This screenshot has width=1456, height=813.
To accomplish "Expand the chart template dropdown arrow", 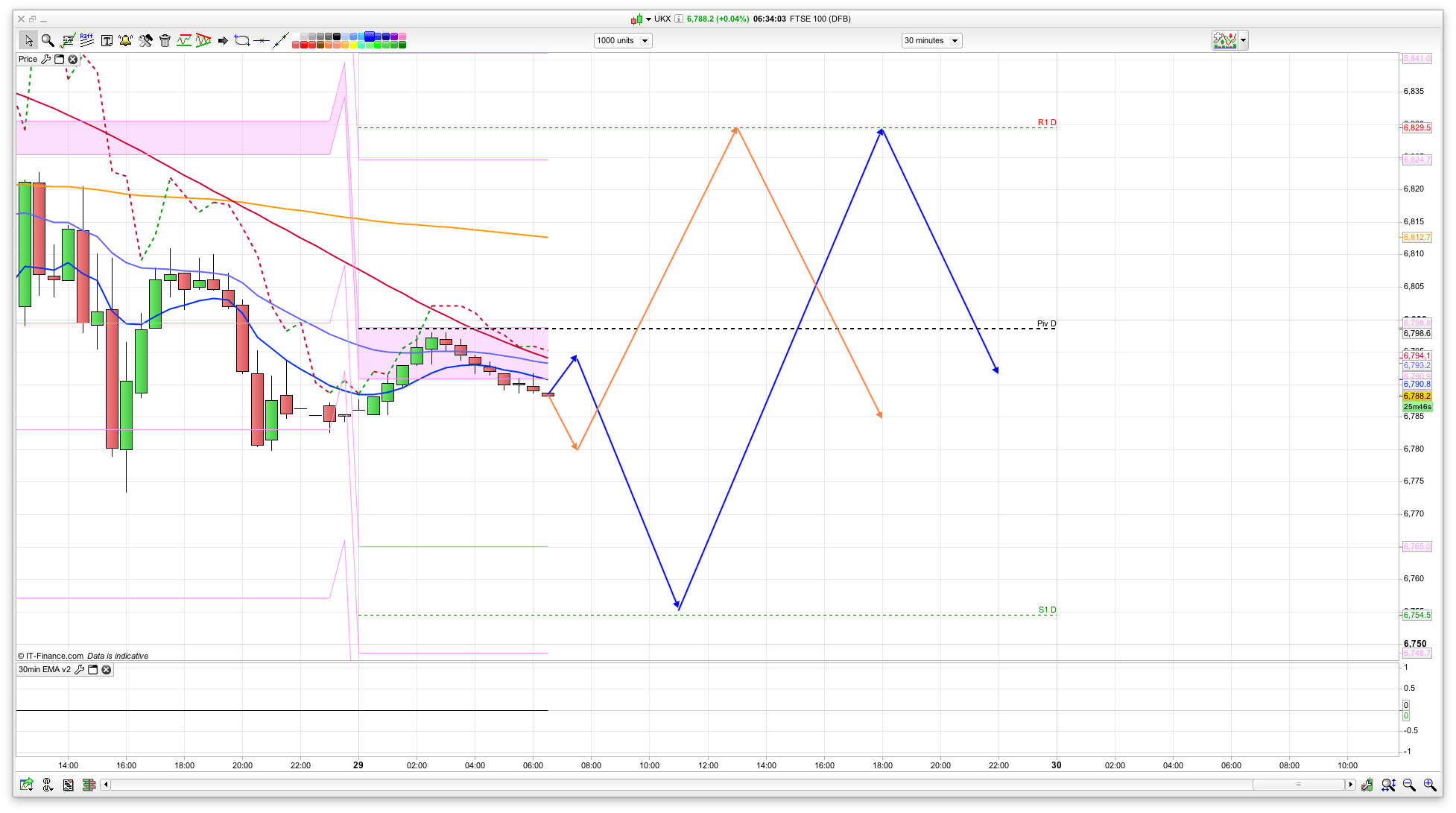I will tap(1243, 40).
